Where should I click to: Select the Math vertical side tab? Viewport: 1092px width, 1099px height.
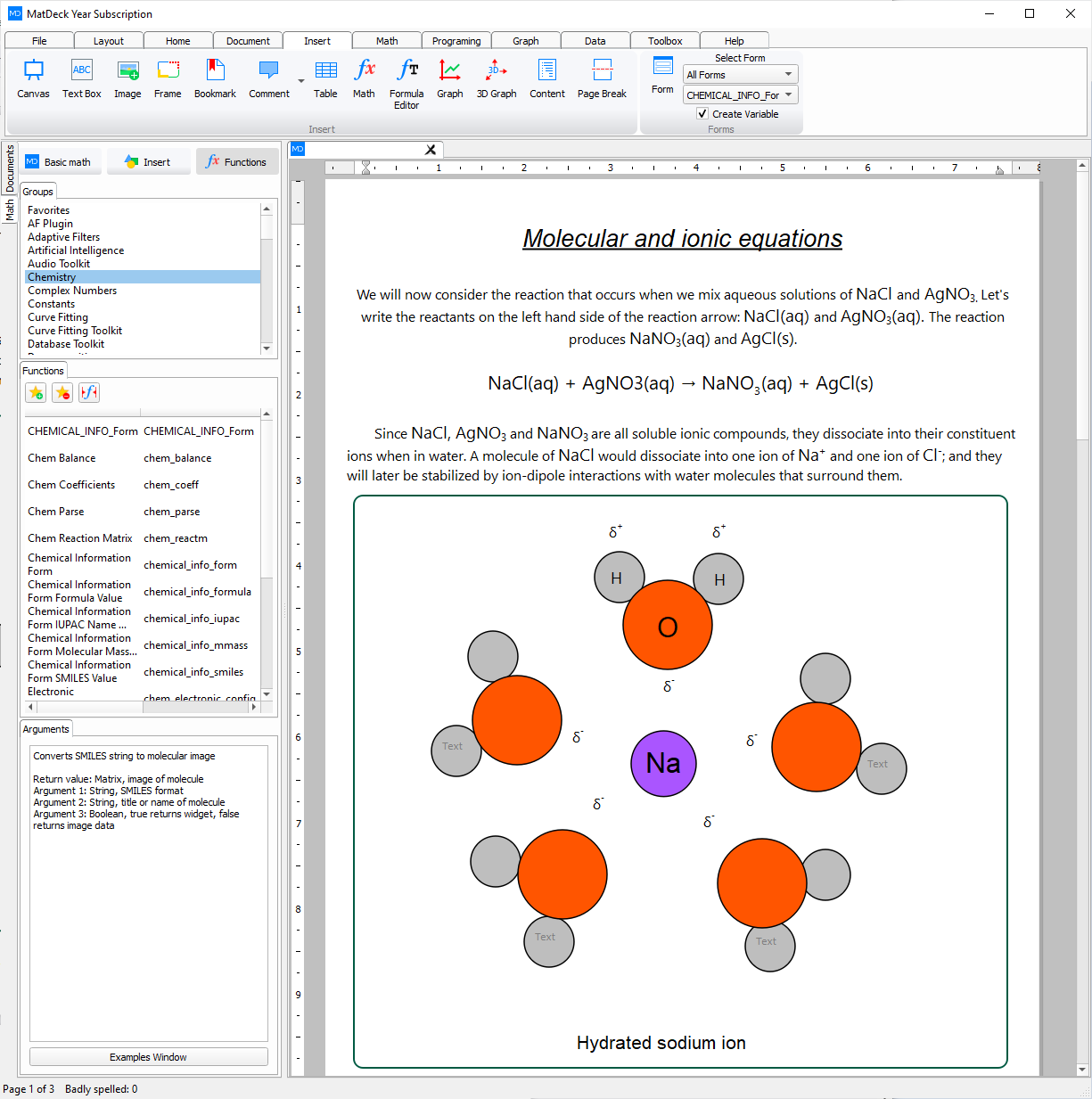click(x=10, y=210)
